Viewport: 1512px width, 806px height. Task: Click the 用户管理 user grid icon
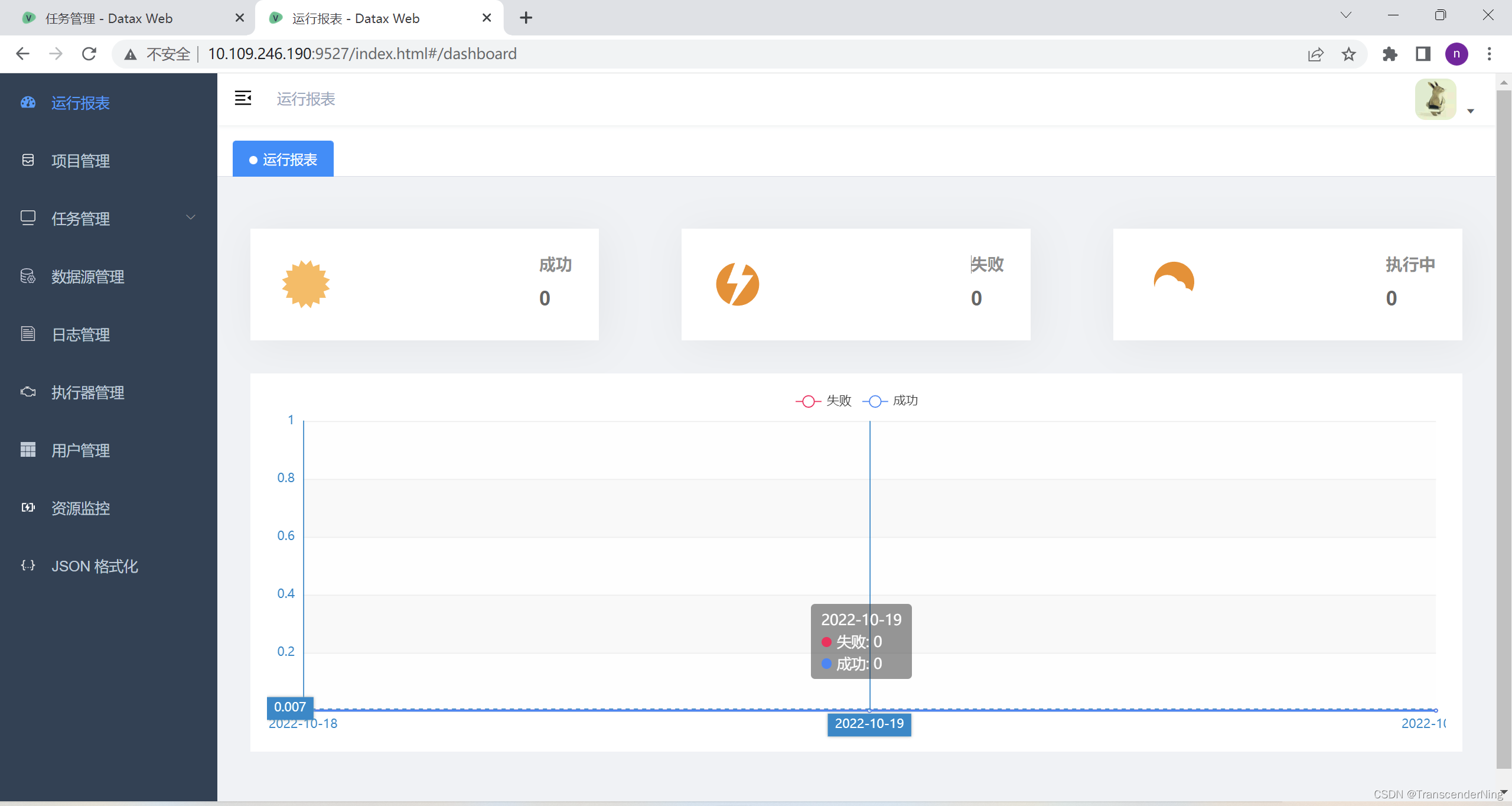(x=28, y=450)
